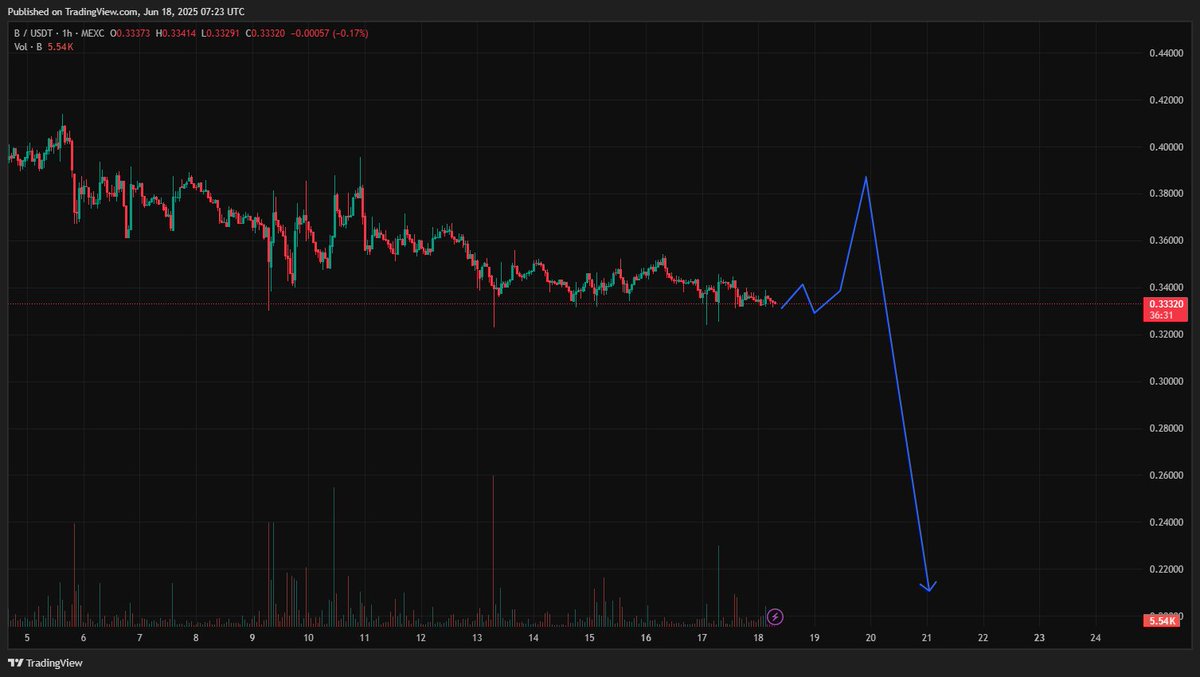Viewport: 1200px width, 677px height.
Task: Click the red 0.33320 price label on axis
Action: pos(1165,303)
